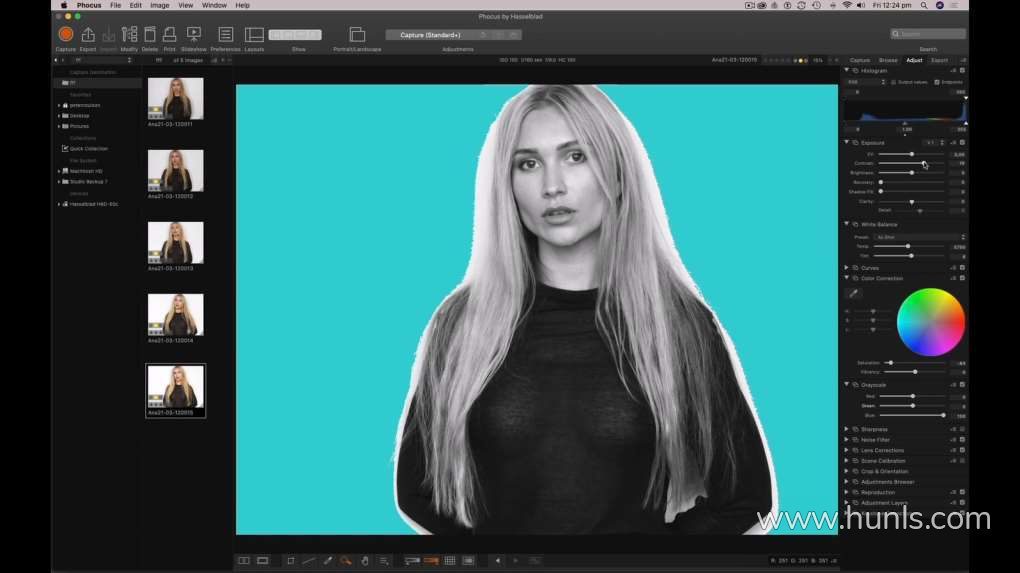Open the Window menu

point(214,5)
